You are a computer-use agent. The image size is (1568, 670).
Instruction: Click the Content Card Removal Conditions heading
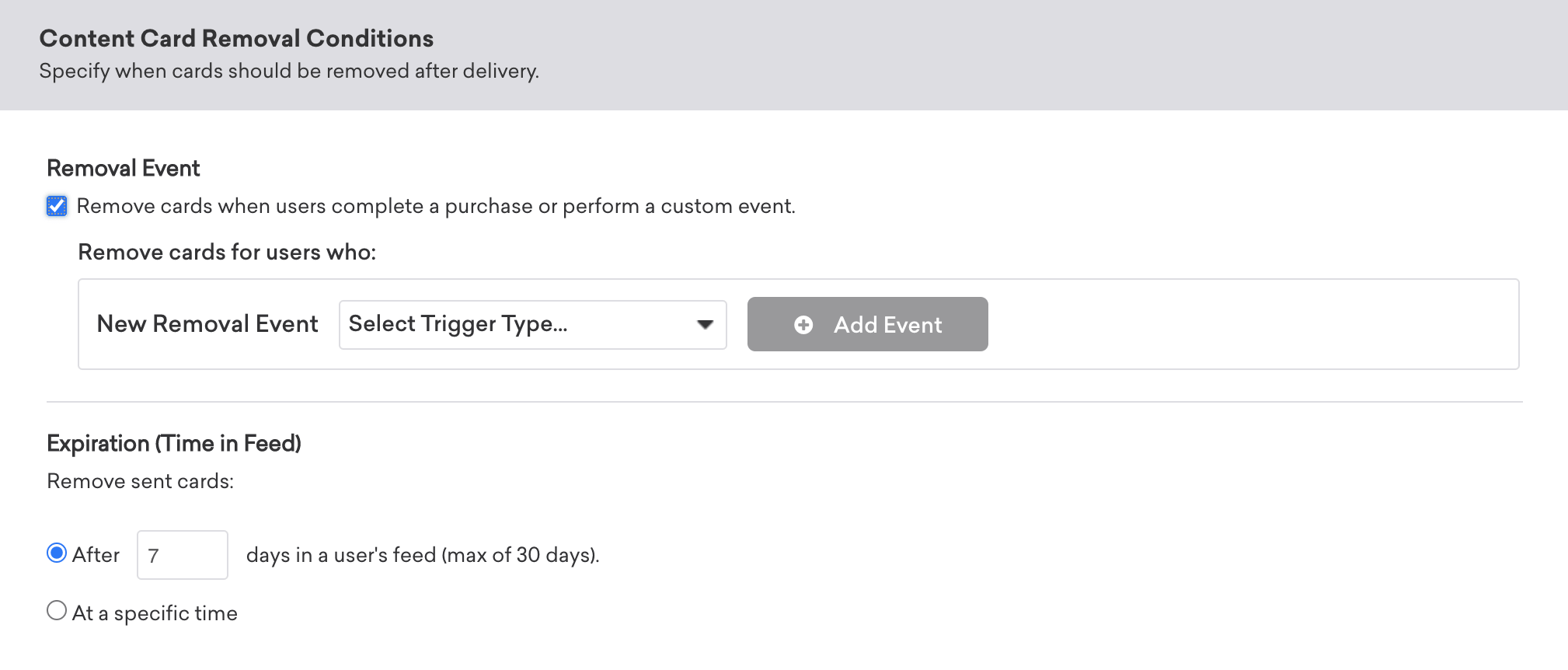tap(236, 38)
